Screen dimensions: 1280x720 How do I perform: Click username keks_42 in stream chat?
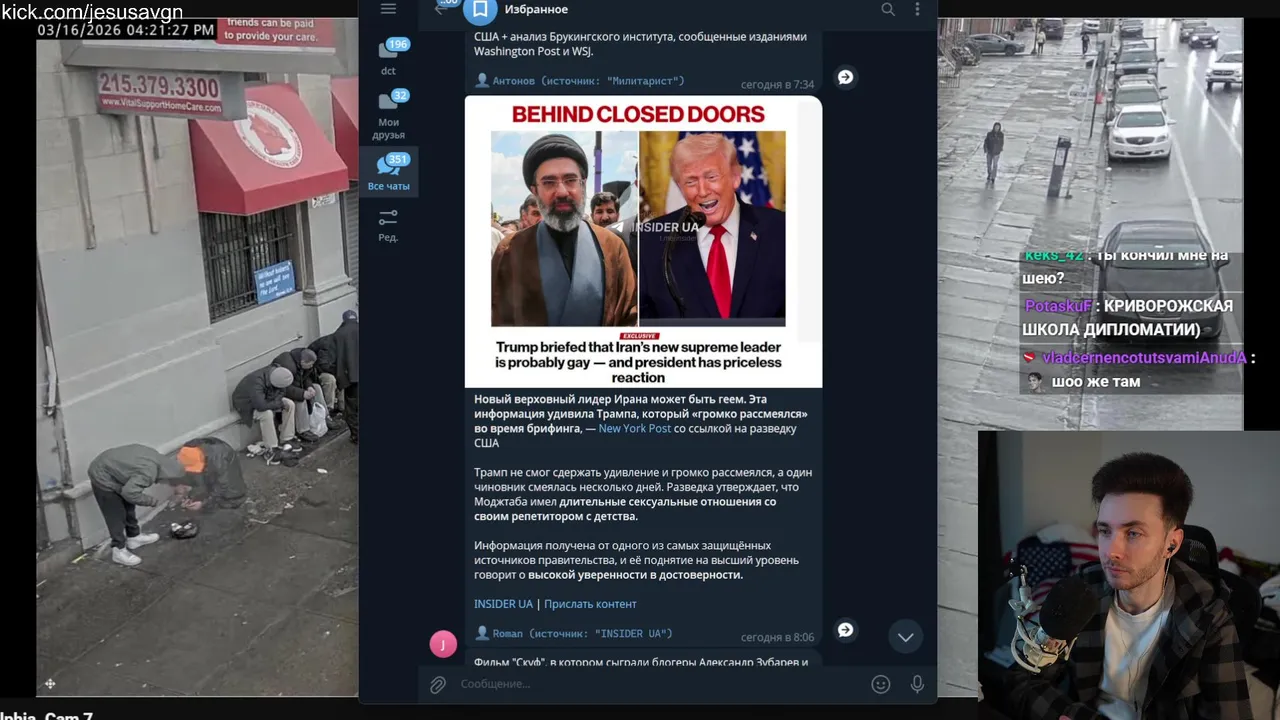pos(1054,256)
